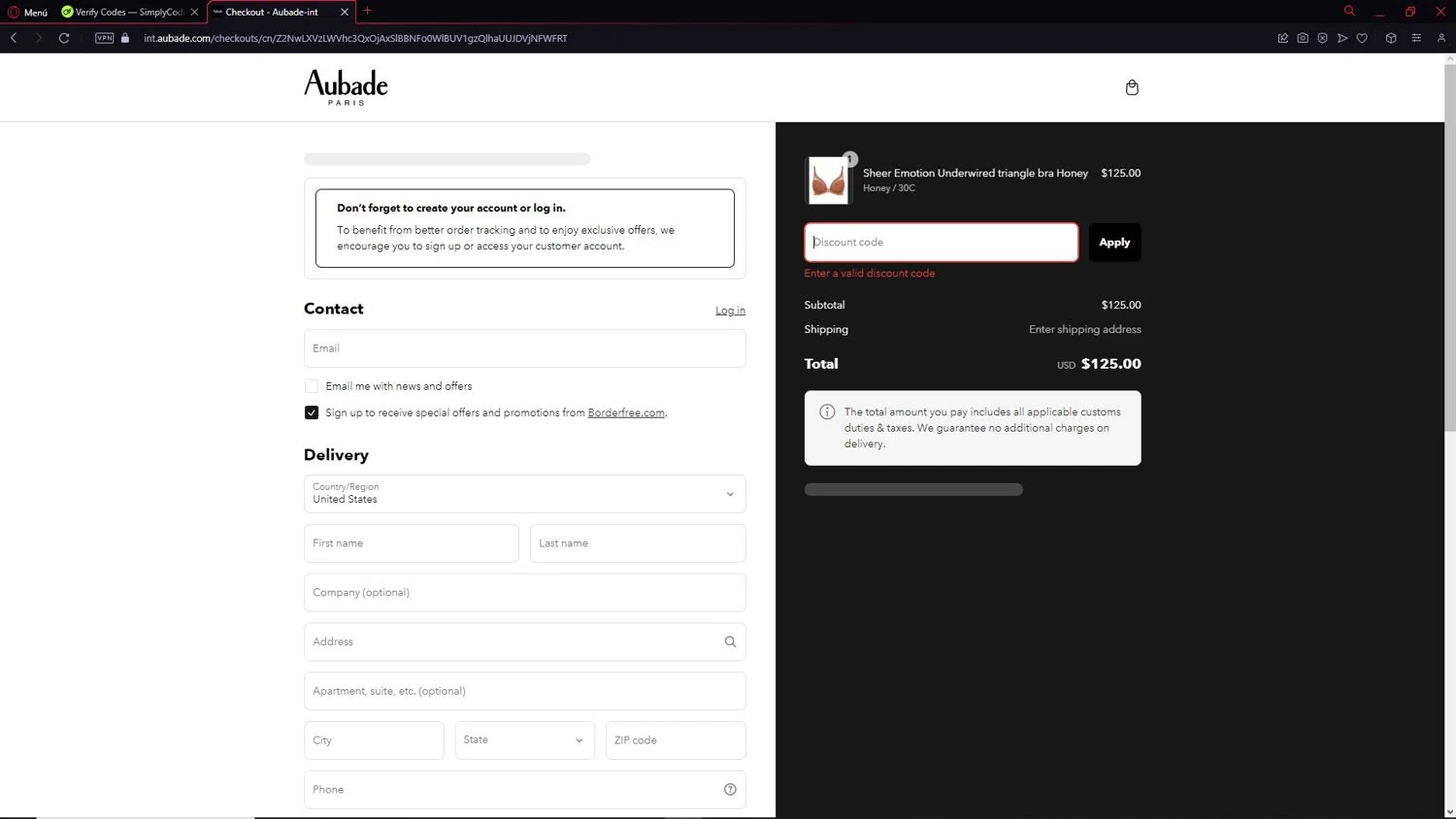Image resolution: width=1456 pixels, height=819 pixels.
Task: Open the browser profile account icon
Action: pyautogui.click(x=1441, y=38)
